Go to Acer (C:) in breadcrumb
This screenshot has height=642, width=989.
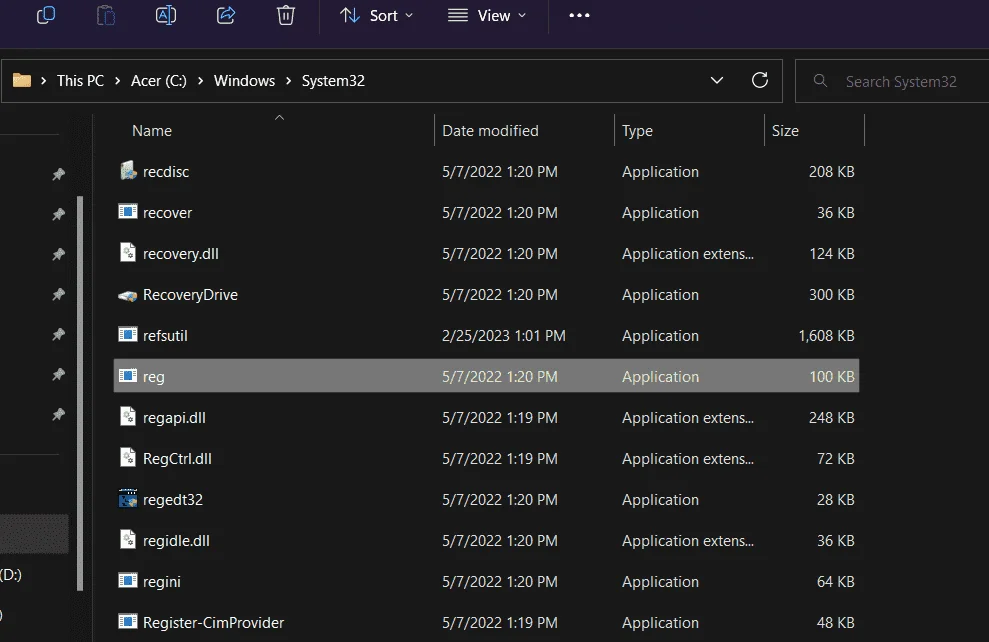[x=158, y=81]
